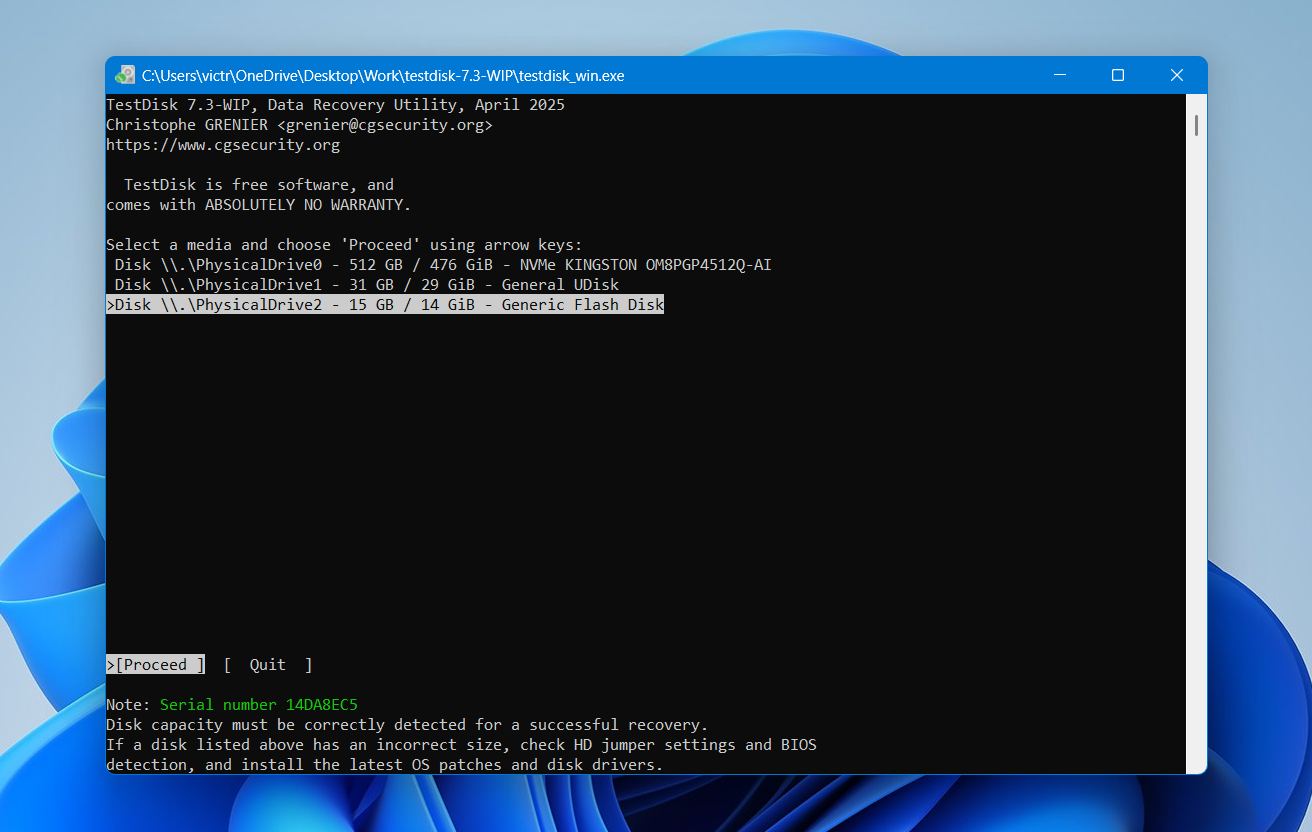Click the Quit button

pyautogui.click(x=266, y=664)
